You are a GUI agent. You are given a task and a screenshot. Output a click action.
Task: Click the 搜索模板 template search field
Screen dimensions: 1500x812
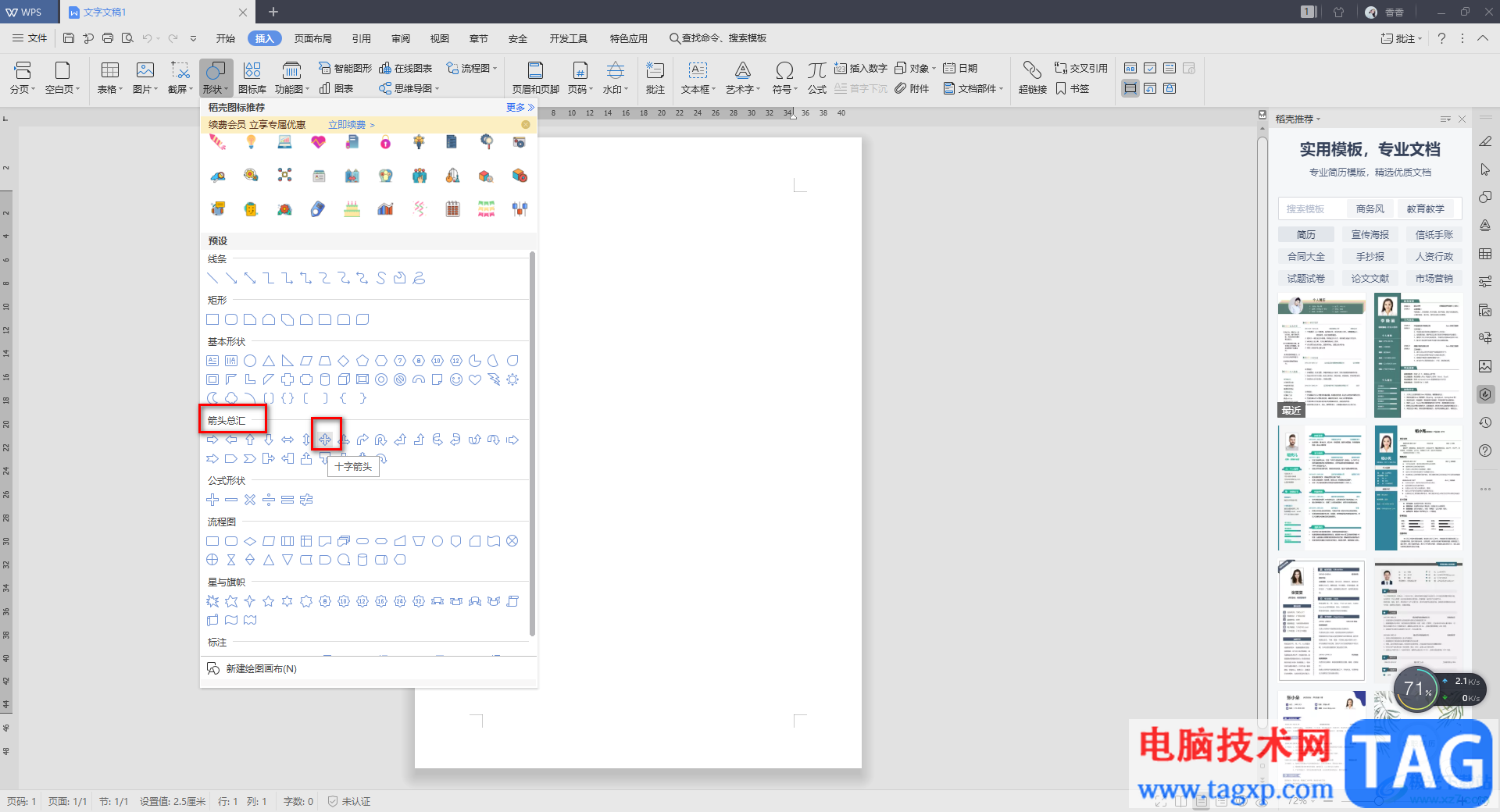[1312, 208]
